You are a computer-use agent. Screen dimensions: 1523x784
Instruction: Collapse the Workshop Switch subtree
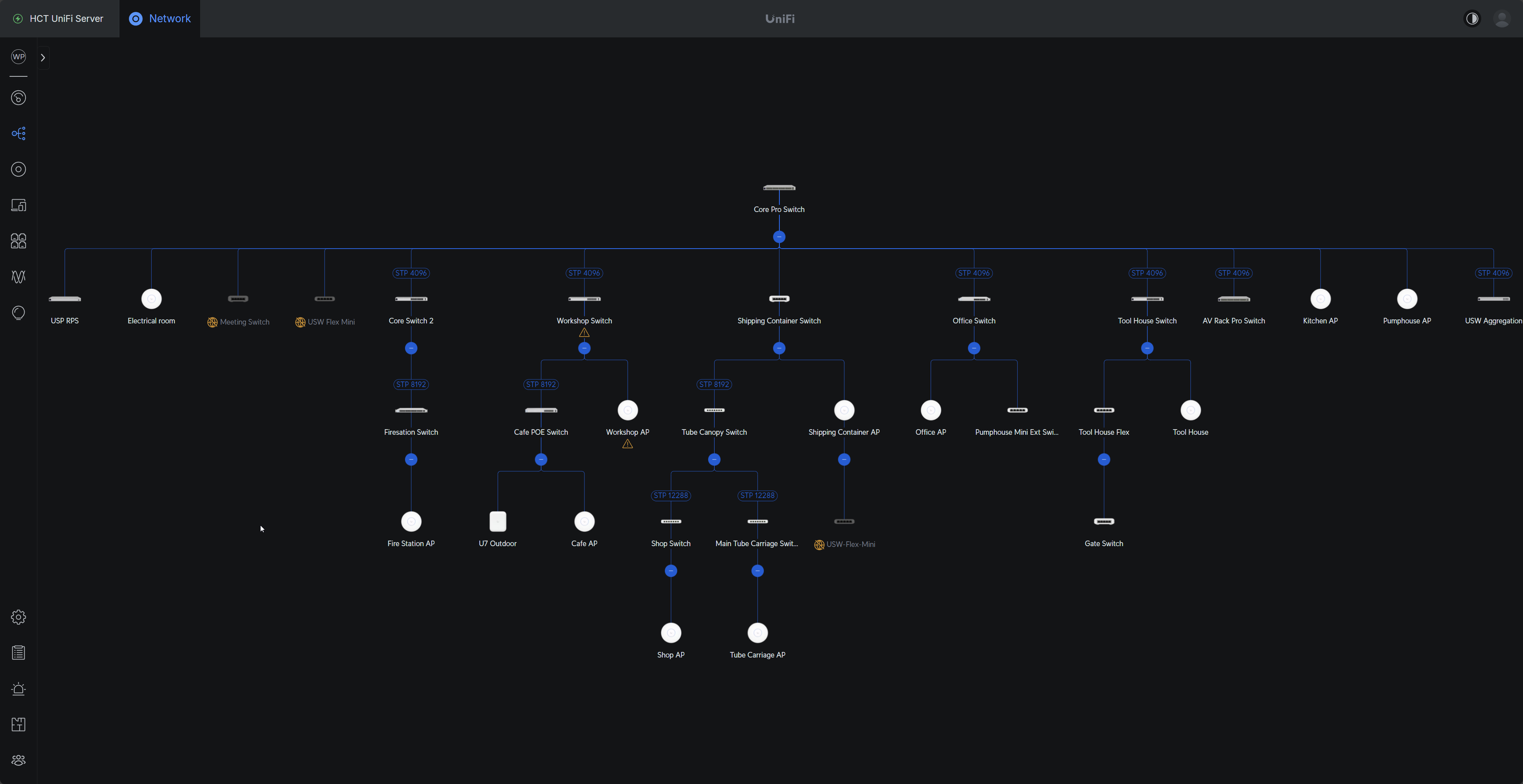tap(584, 348)
